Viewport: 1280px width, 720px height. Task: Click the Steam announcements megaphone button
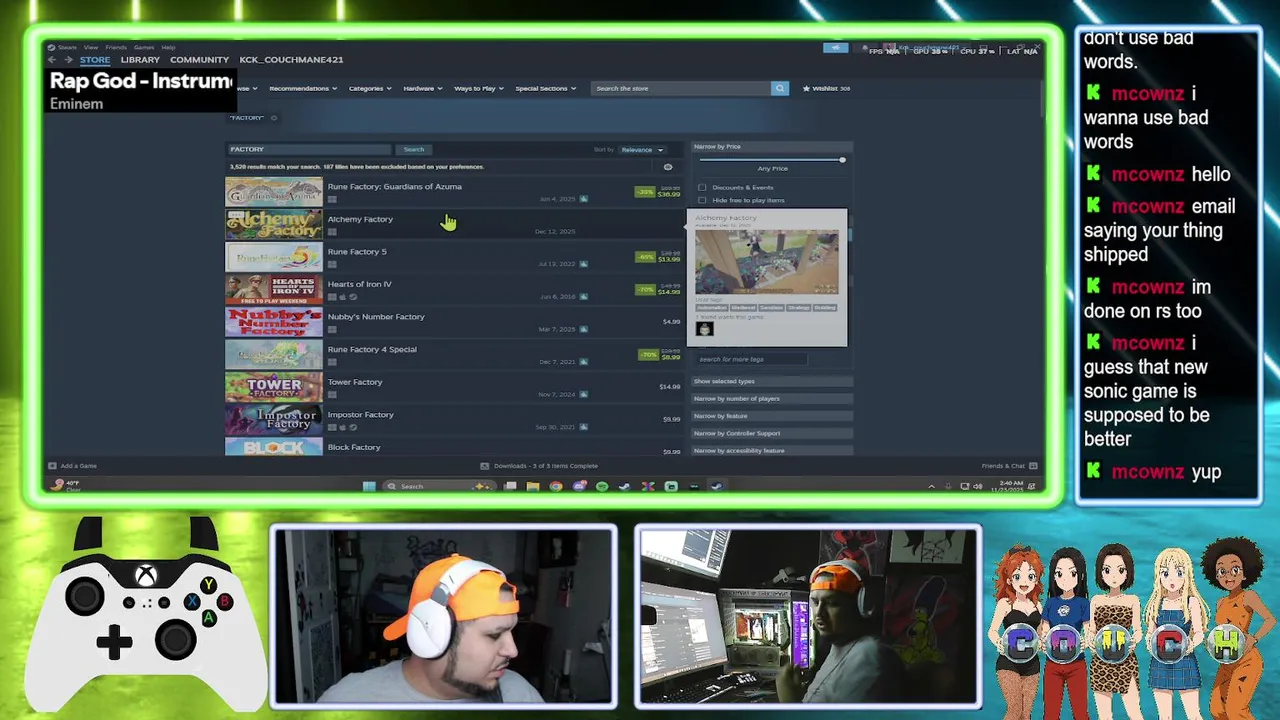click(x=835, y=47)
